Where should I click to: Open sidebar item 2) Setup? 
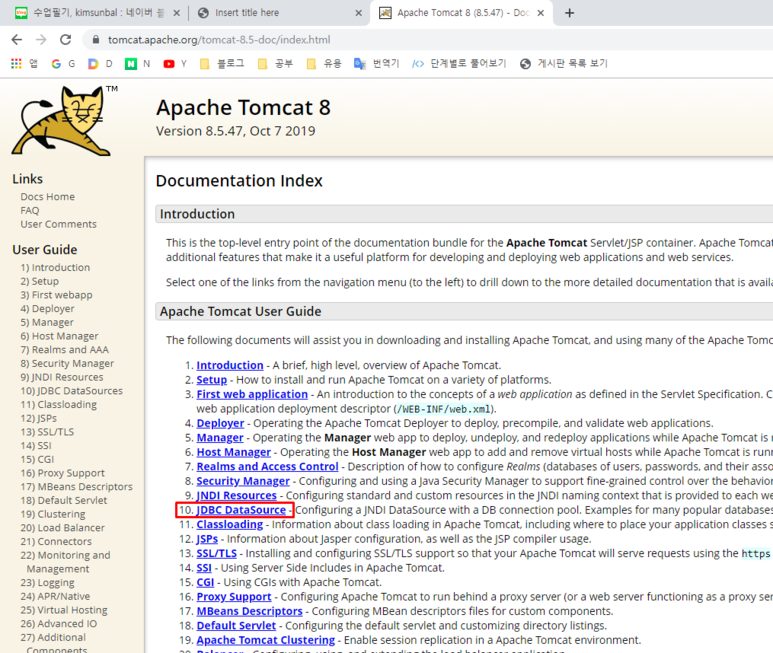[39, 281]
